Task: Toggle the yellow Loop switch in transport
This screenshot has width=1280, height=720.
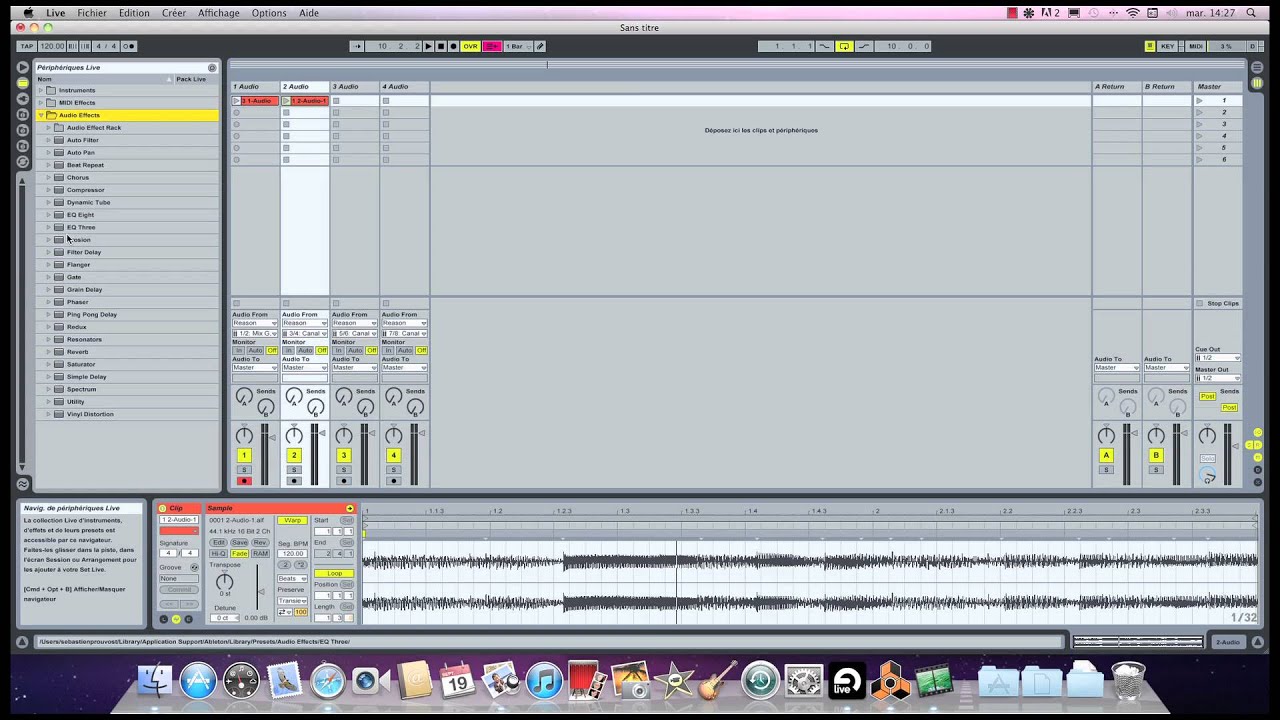Action: (845, 46)
